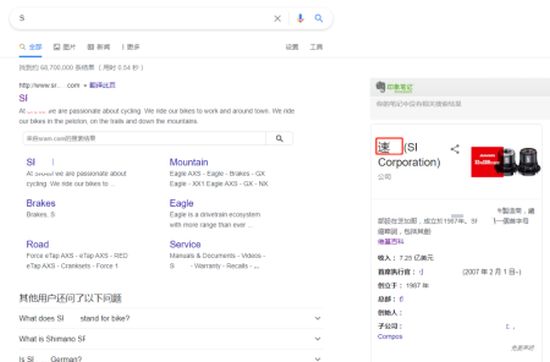Start voice search with the microphone icon

coord(300,18)
